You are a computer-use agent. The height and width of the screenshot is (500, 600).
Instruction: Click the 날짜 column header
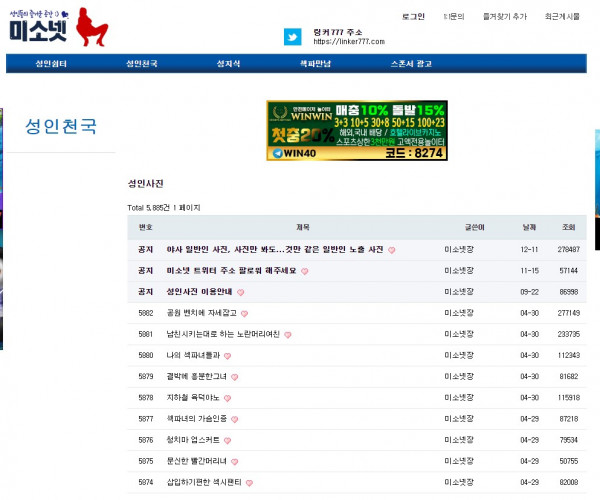[528, 227]
